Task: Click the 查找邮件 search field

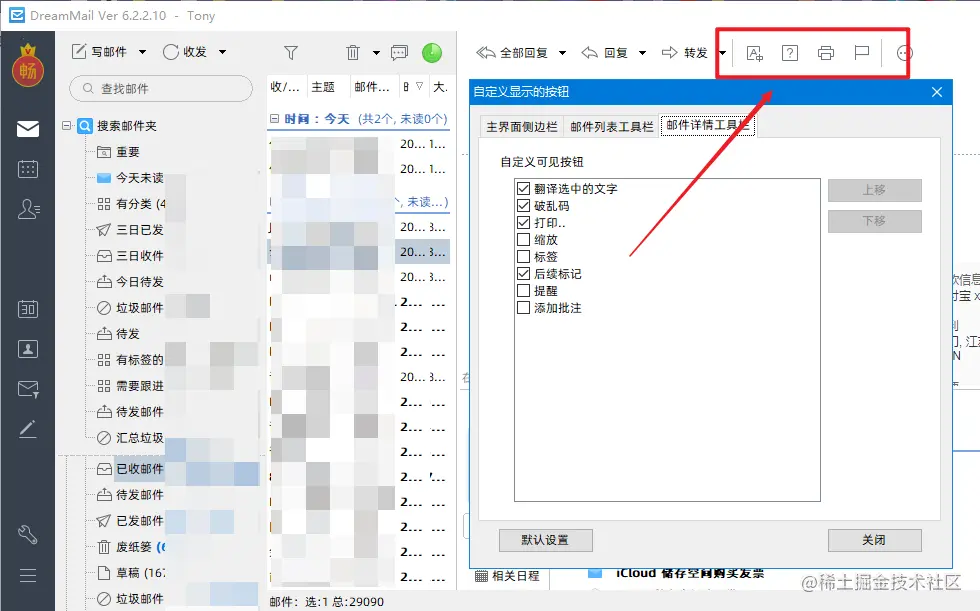Action: 161,89
